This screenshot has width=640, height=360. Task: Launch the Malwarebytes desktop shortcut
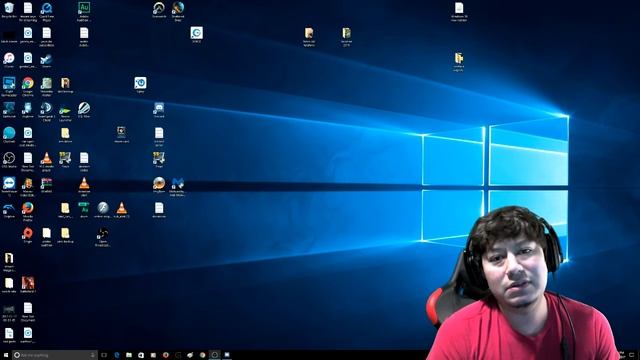[x=178, y=186]
